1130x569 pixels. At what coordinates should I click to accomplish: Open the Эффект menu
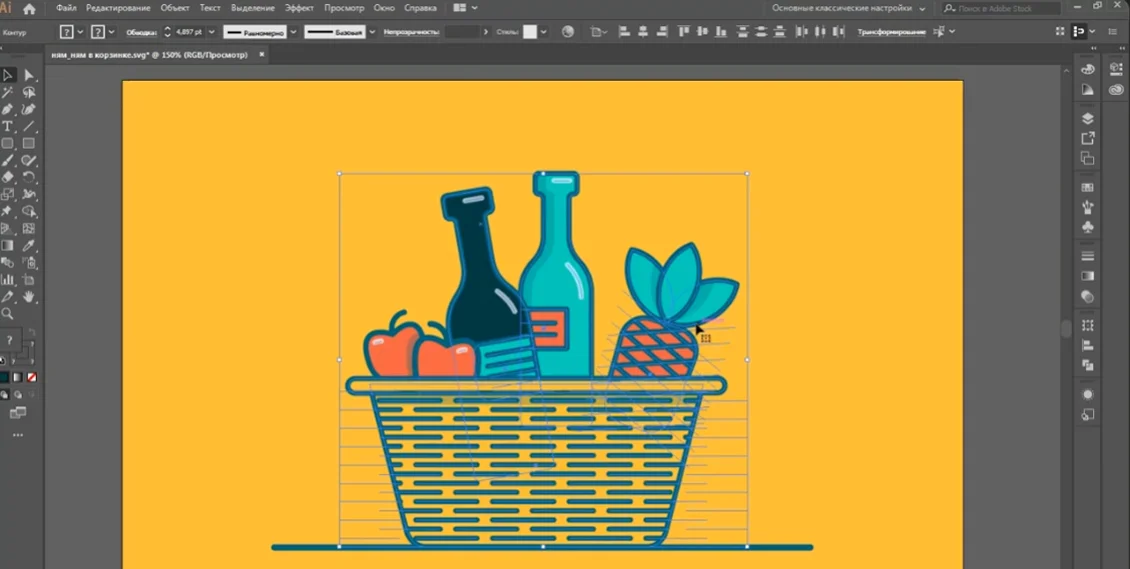[299, 9]
